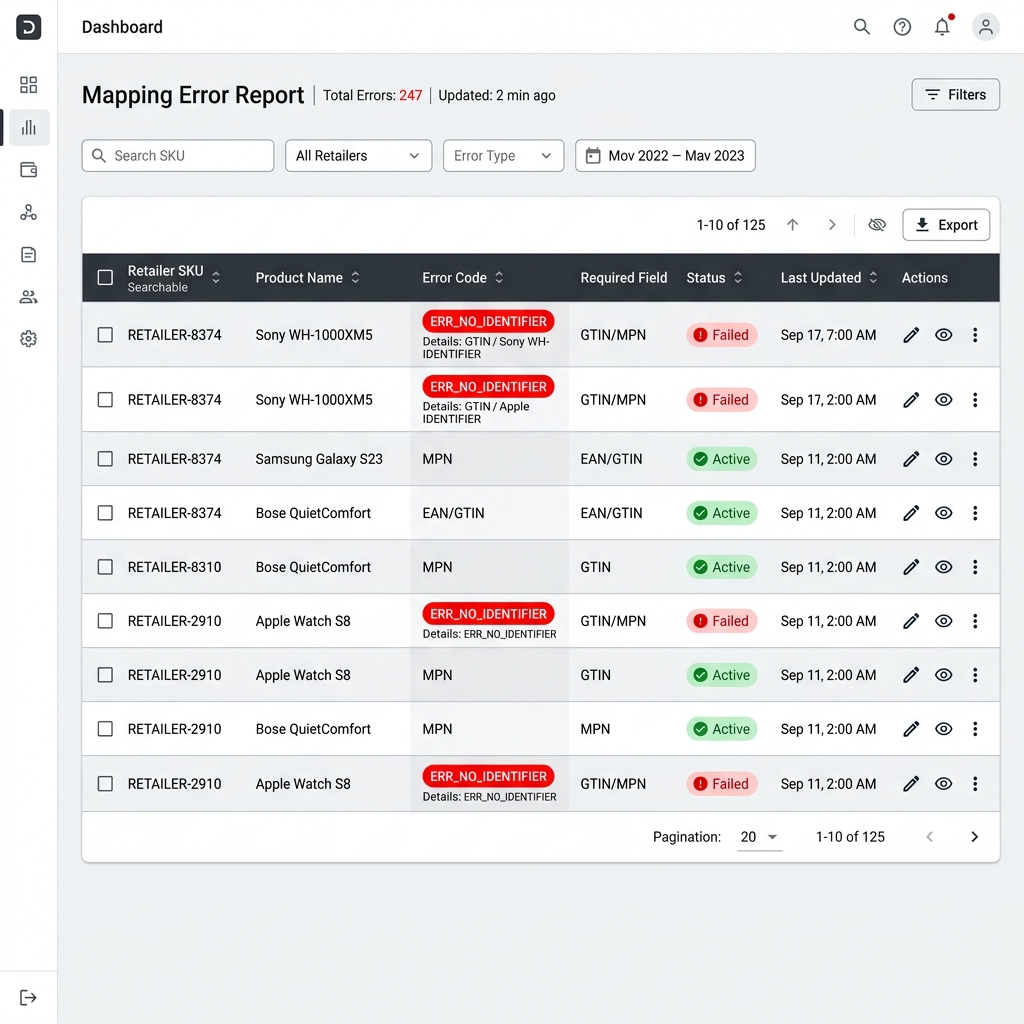This screenshot has width=1024, height=1024.
Task: Open the Error Type dropdown
Action: point(504,155)
